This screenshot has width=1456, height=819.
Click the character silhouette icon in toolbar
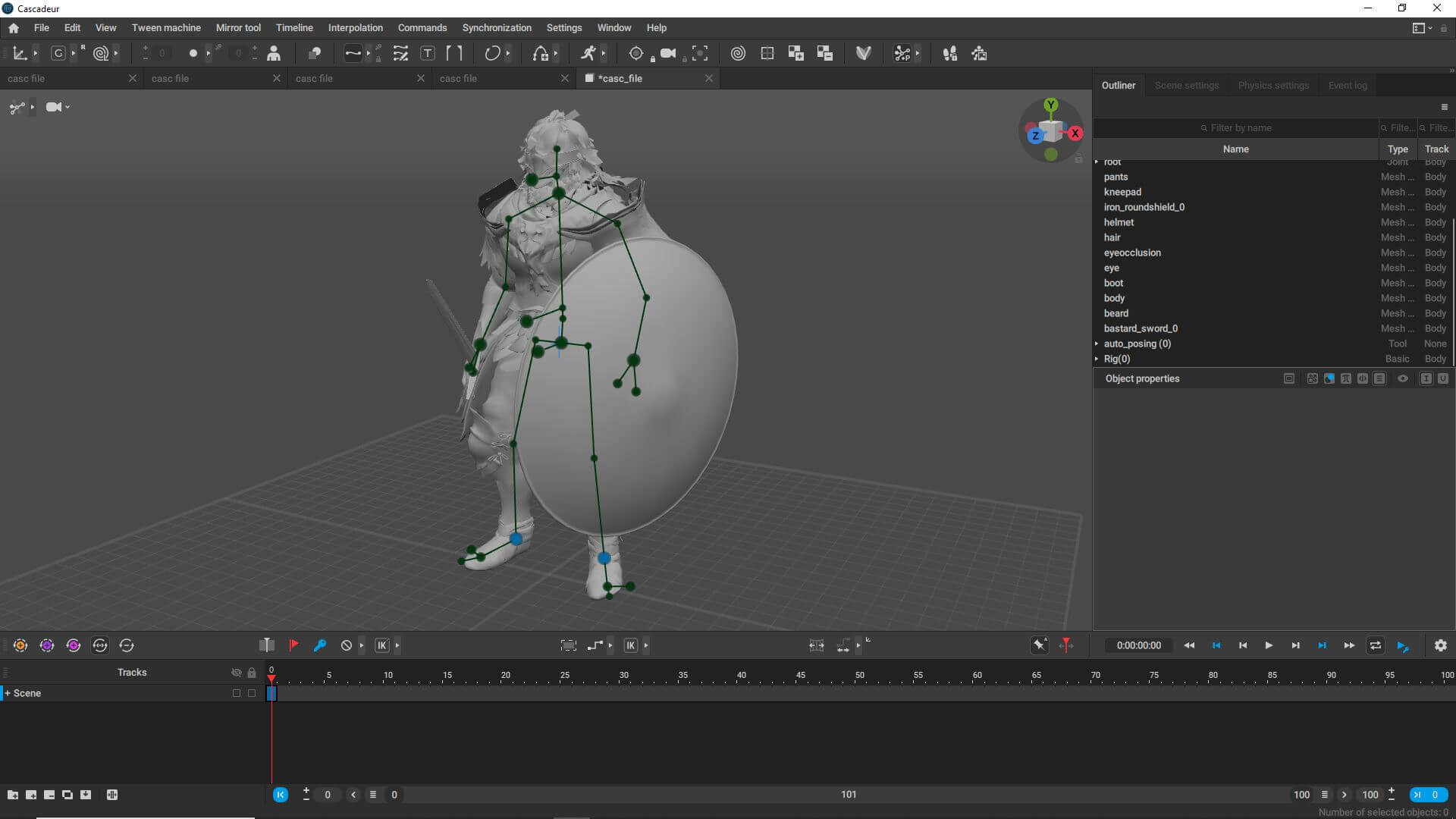pos(274,53)
